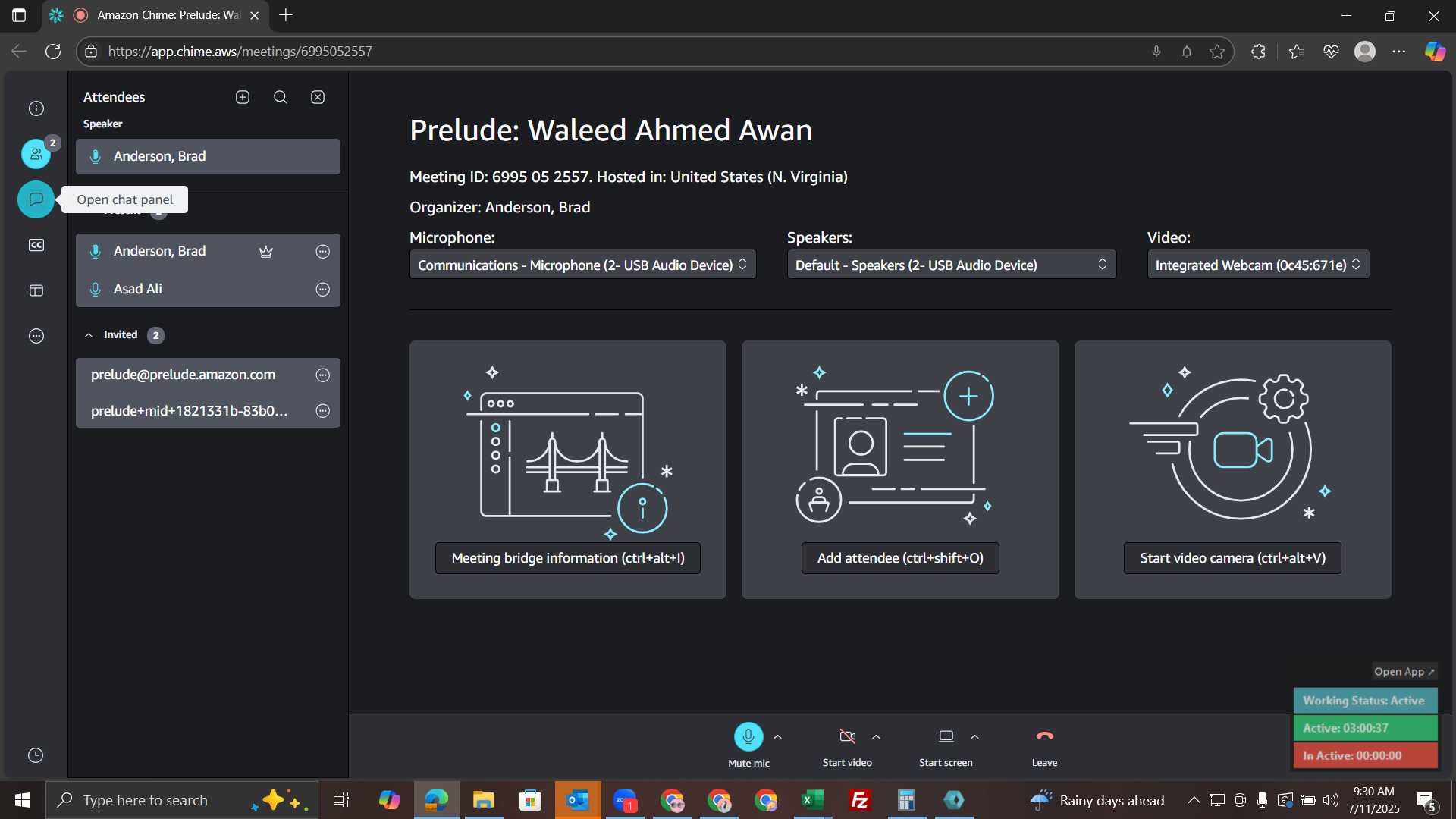Show hidden system tray icons chevron
This screenshot has width=1456, height=819.
click(1194, 800)
